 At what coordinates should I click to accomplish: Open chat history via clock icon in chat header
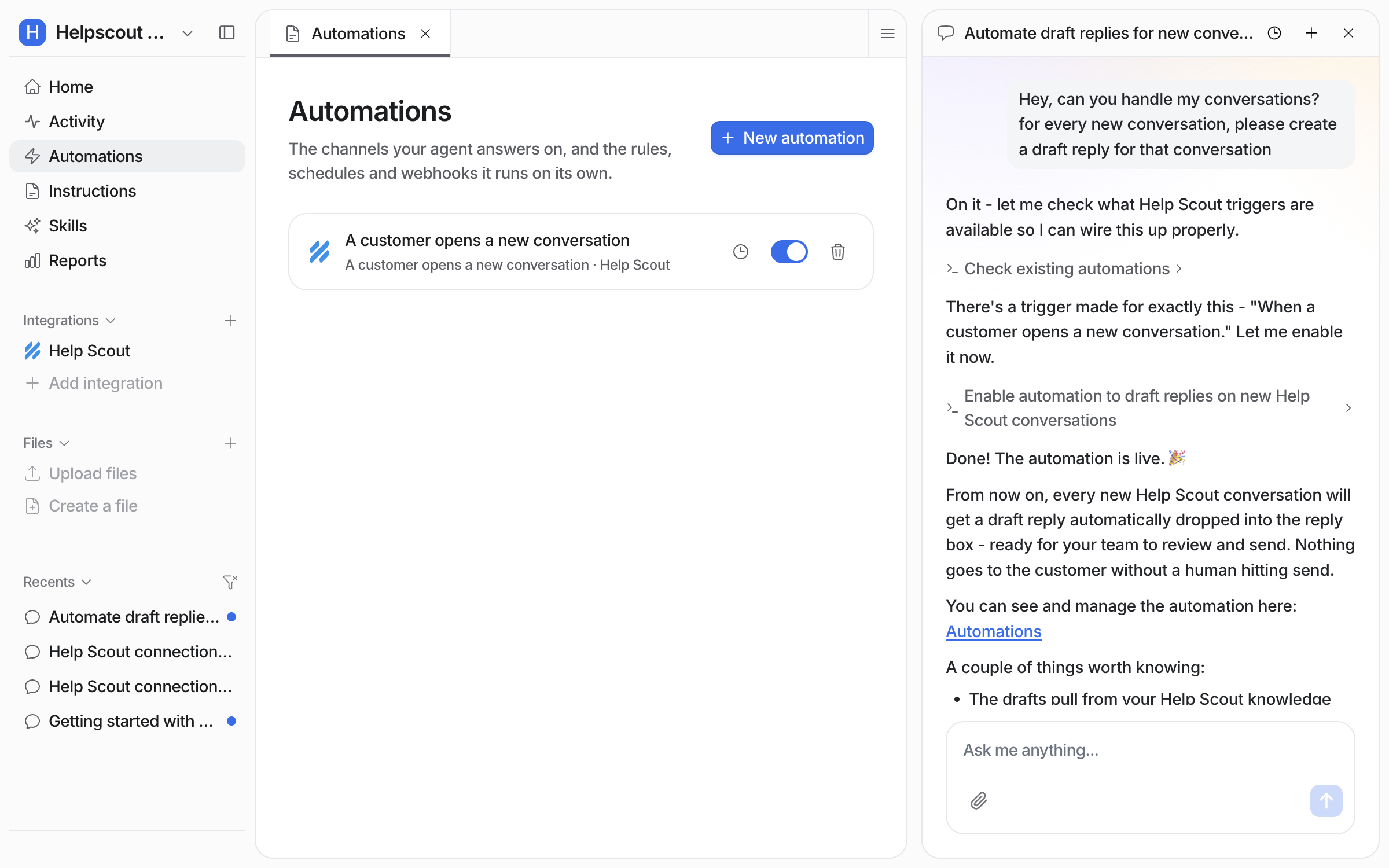(1274, 33)
